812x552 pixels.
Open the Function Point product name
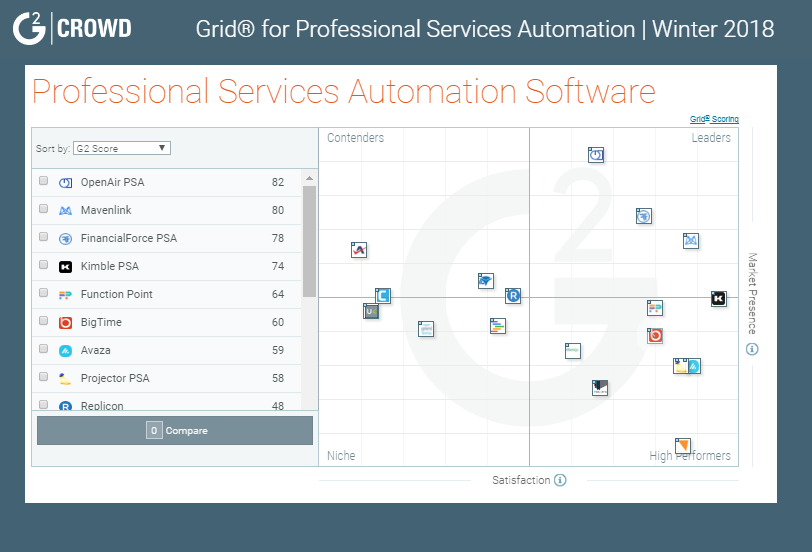click(x=117, y=294)
